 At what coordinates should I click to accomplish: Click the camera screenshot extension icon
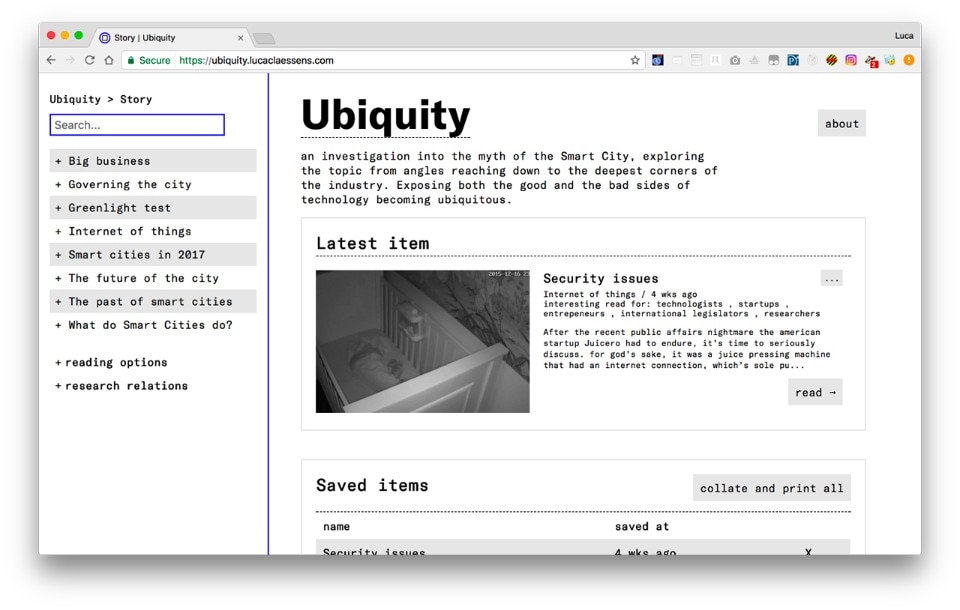pos(735,61)
